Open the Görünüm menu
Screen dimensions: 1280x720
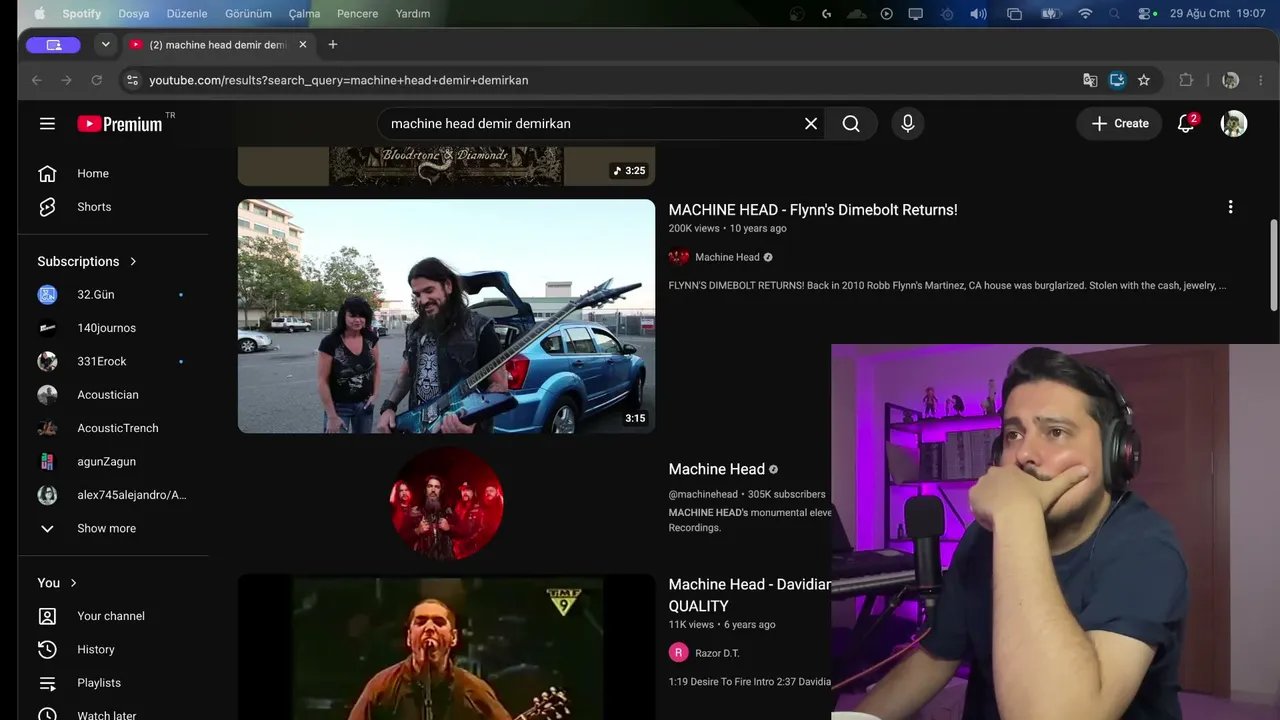click(x=249, y=14)
